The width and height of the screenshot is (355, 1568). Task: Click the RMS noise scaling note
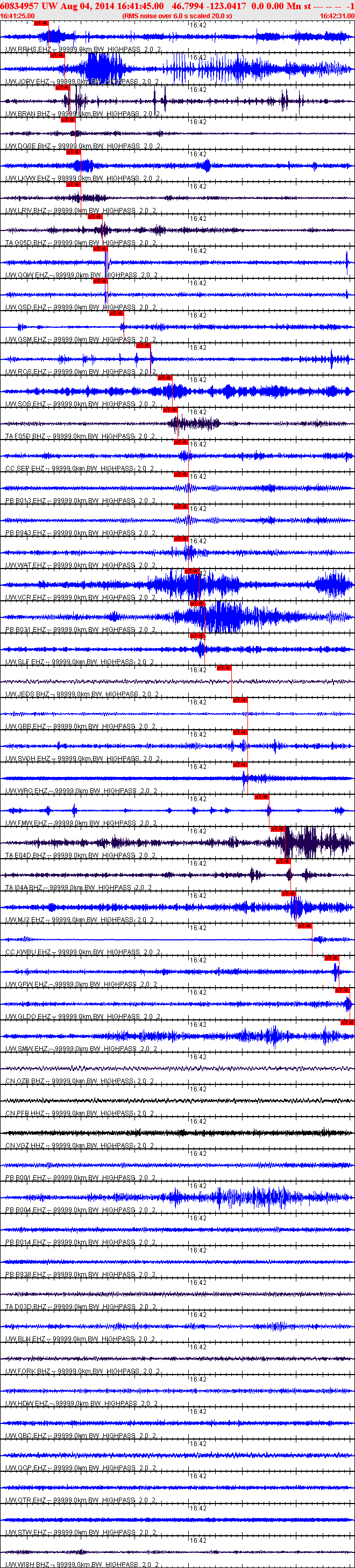177,16
